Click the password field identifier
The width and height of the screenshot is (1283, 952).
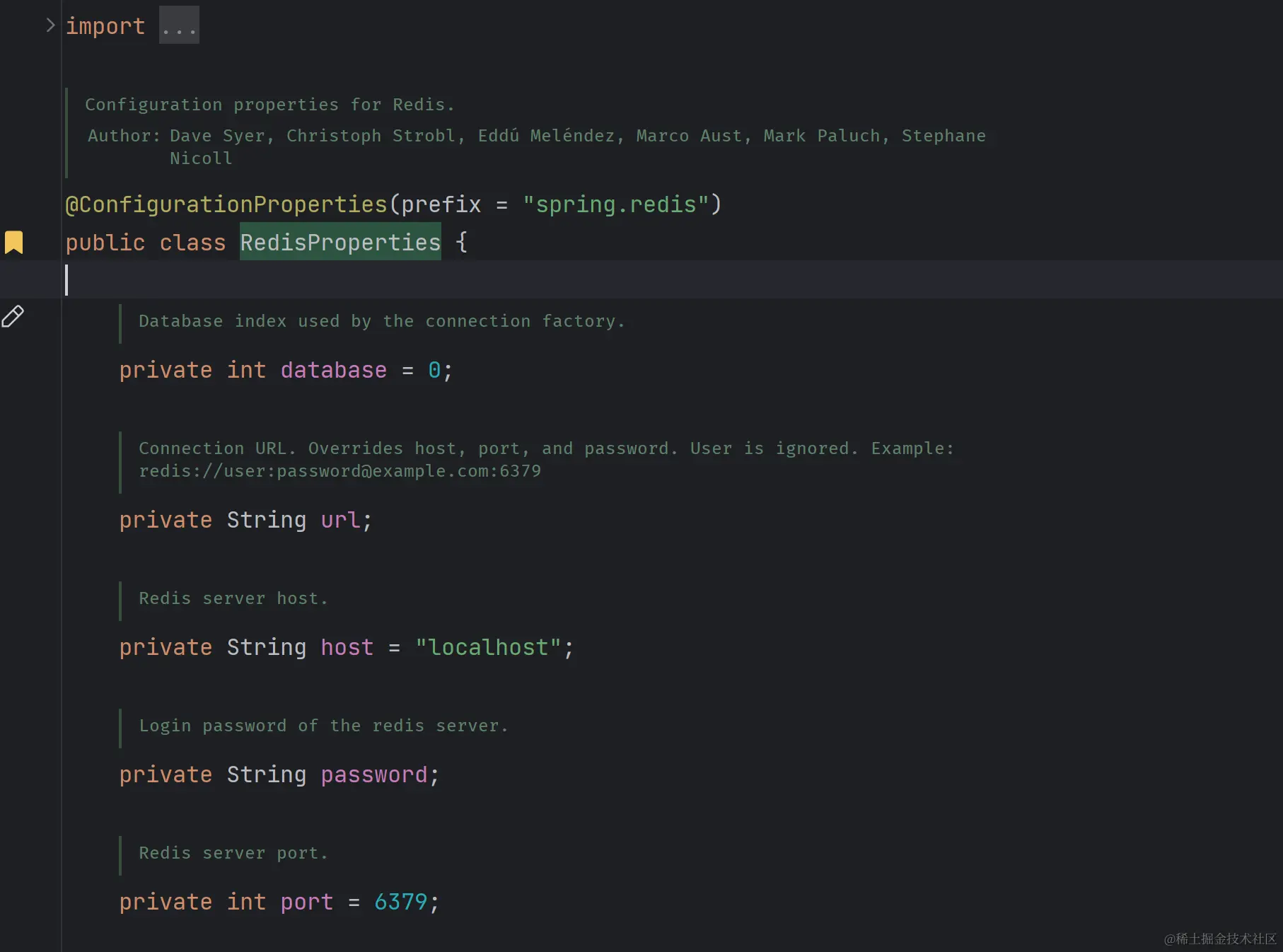coord(374,774)
